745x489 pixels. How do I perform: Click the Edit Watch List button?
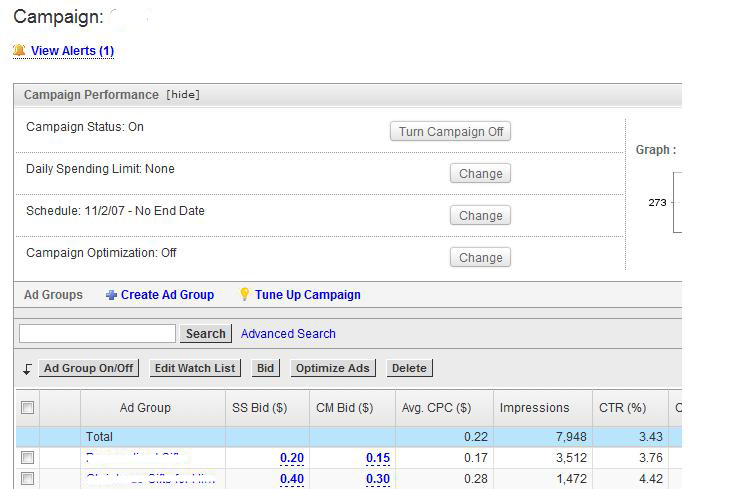tap(195, 368)
